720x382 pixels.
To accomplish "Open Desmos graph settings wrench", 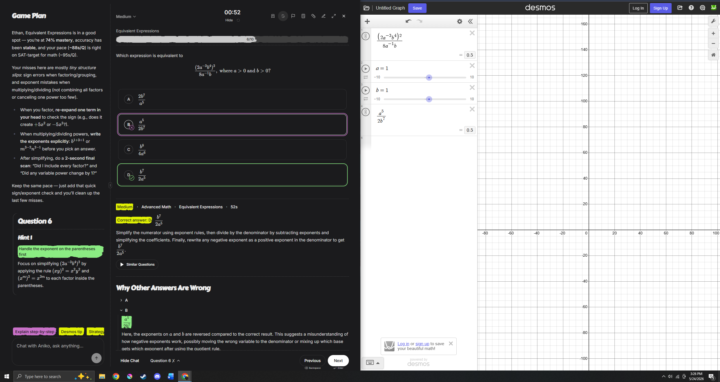I will point(713,21).
